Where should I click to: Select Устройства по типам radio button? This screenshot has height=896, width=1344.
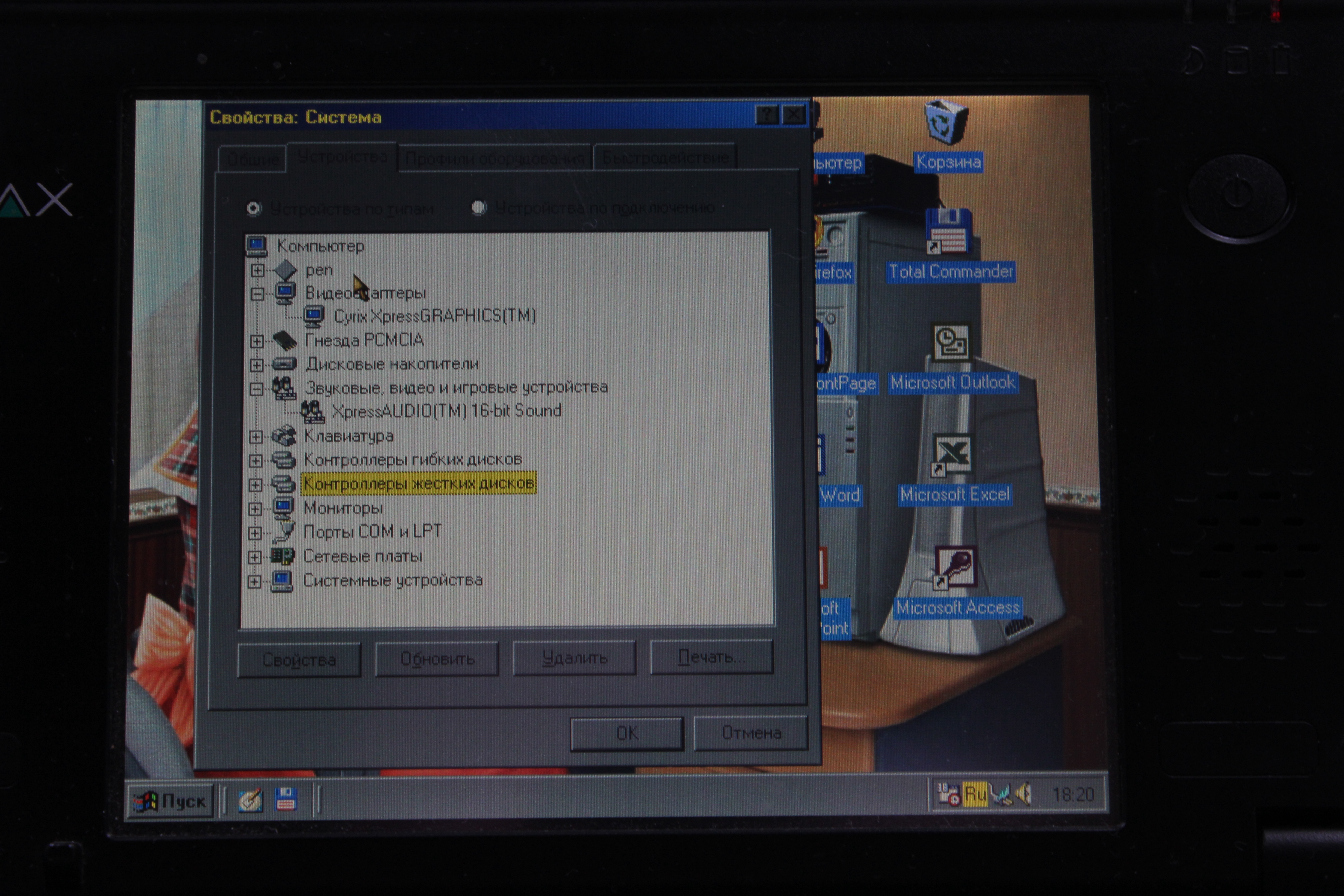[254, 208]
